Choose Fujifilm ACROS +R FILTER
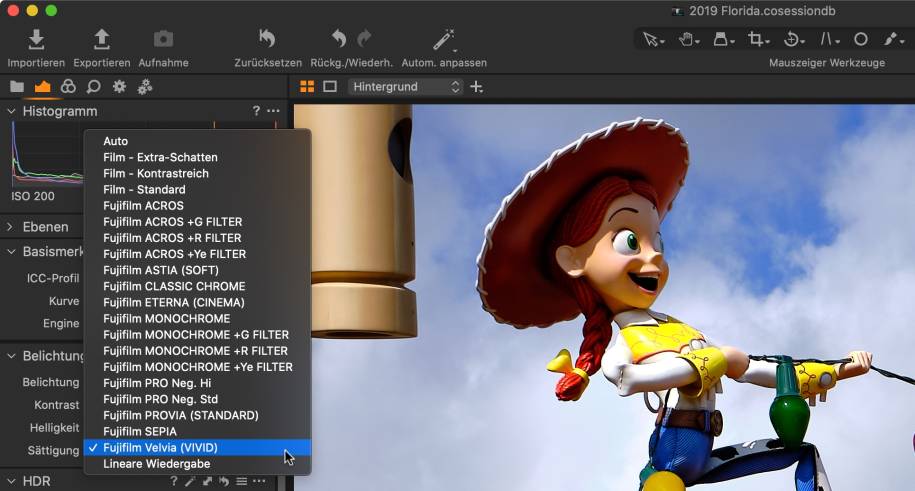The height and width of the screenshot is (491, 915). click(x=197, y=238)
